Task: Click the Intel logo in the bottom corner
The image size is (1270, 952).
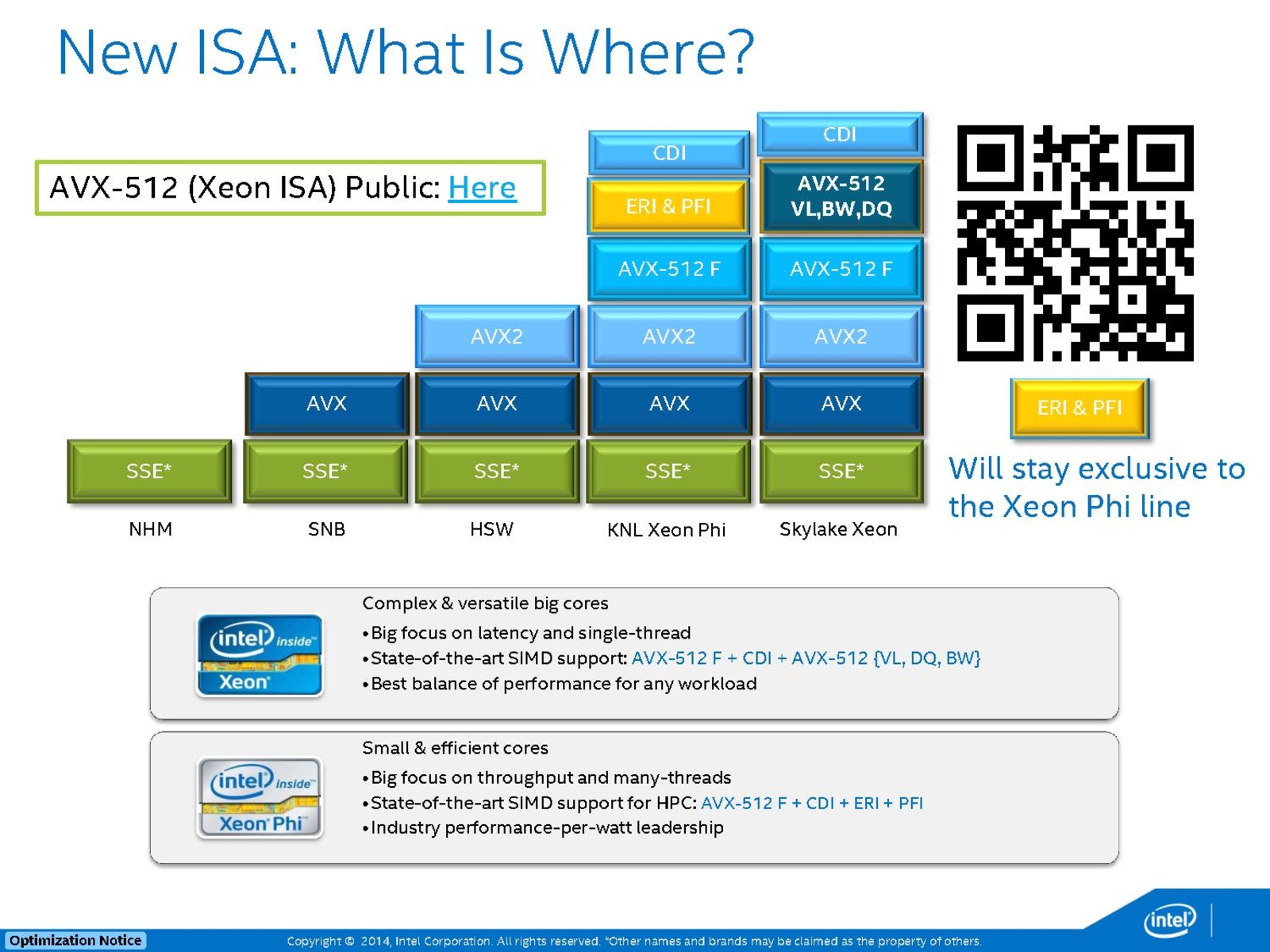Action: [x=1169, y=920]
